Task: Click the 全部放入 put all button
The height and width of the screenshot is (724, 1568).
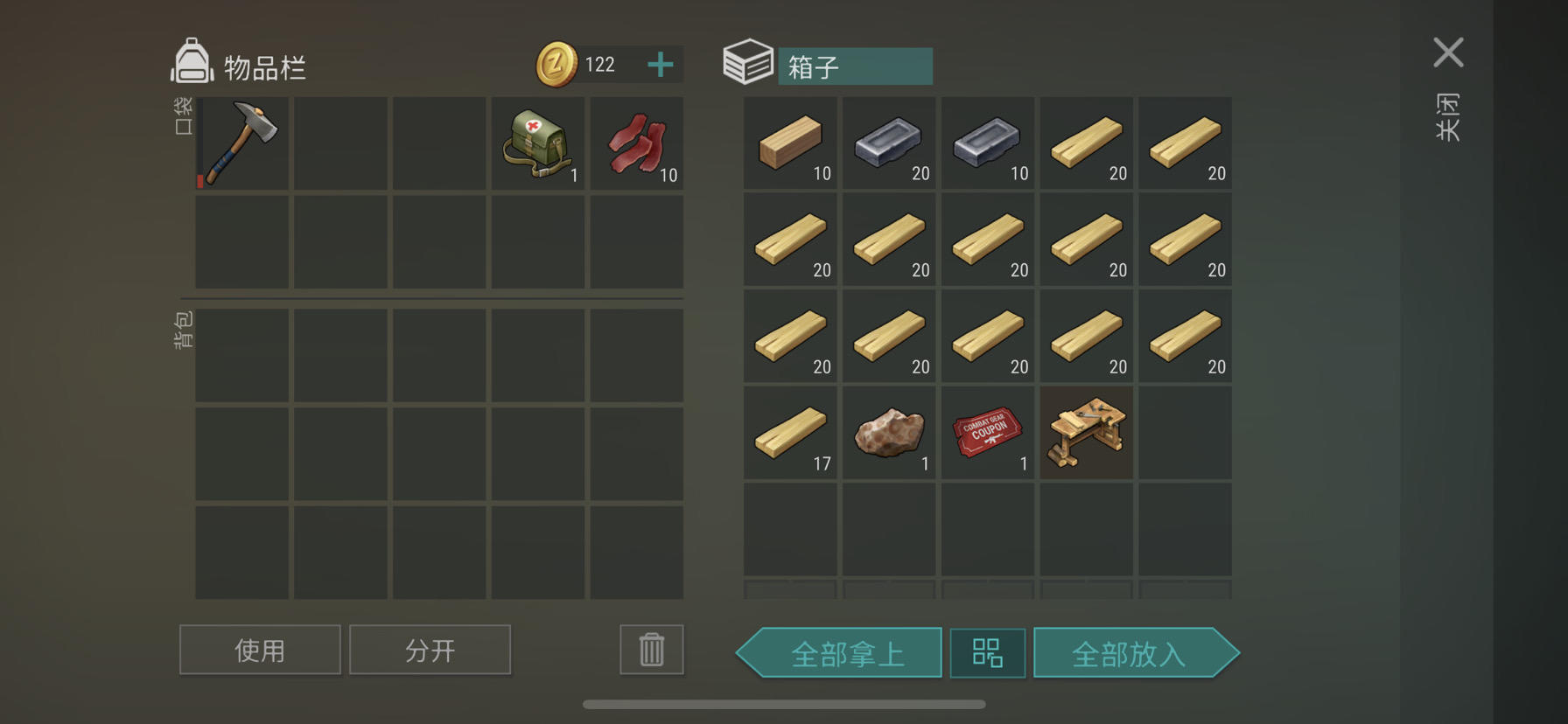Action: pos(1136,653)
